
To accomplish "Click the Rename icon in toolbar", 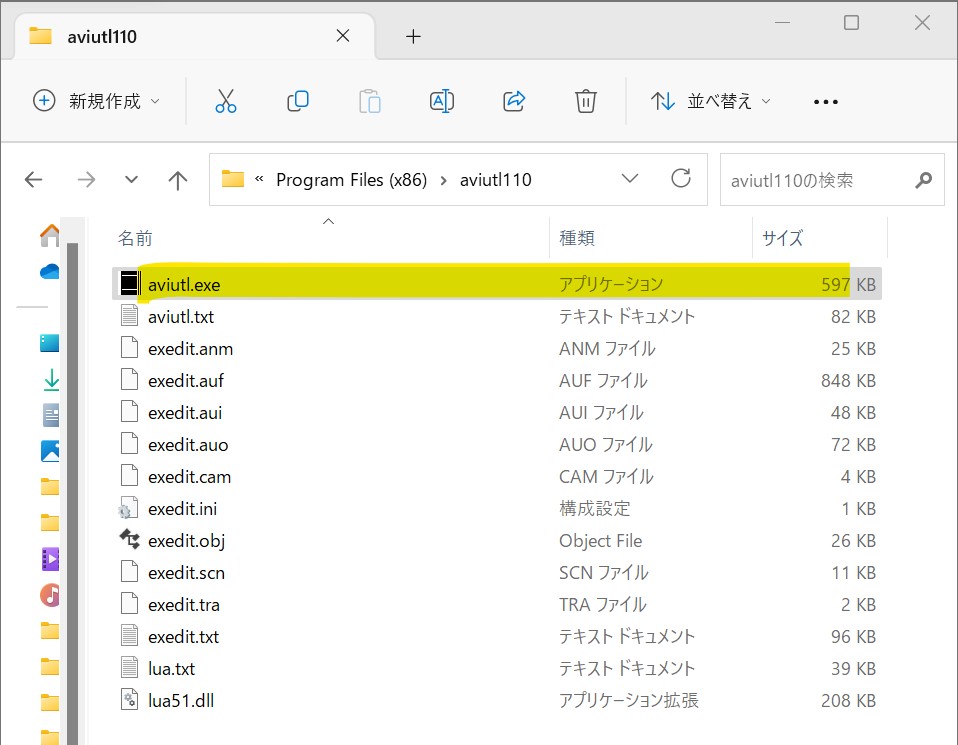I will tap(442, 101).
